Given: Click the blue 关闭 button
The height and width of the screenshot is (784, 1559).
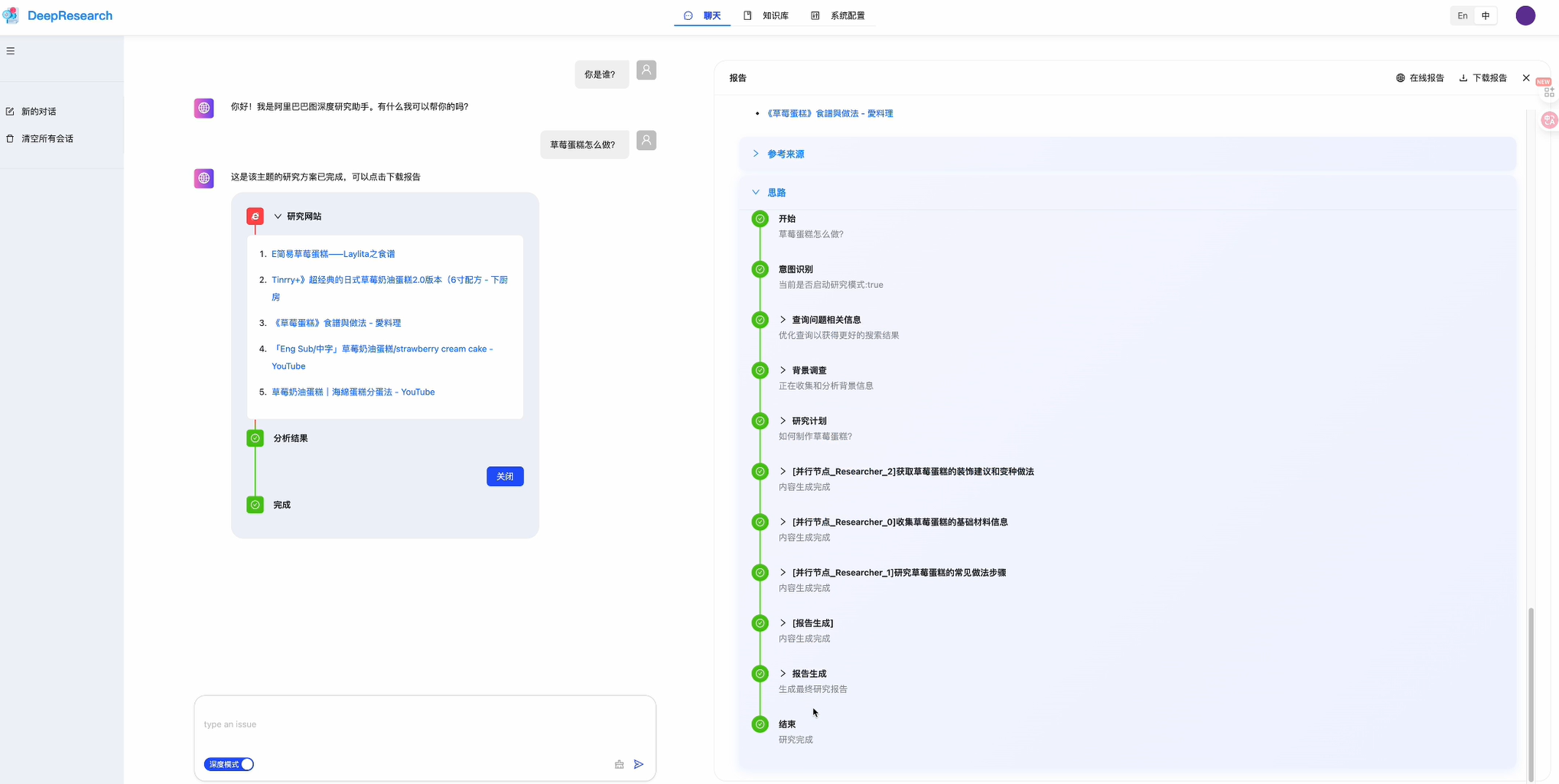Looking at the screenshot, I should point(505,477).
